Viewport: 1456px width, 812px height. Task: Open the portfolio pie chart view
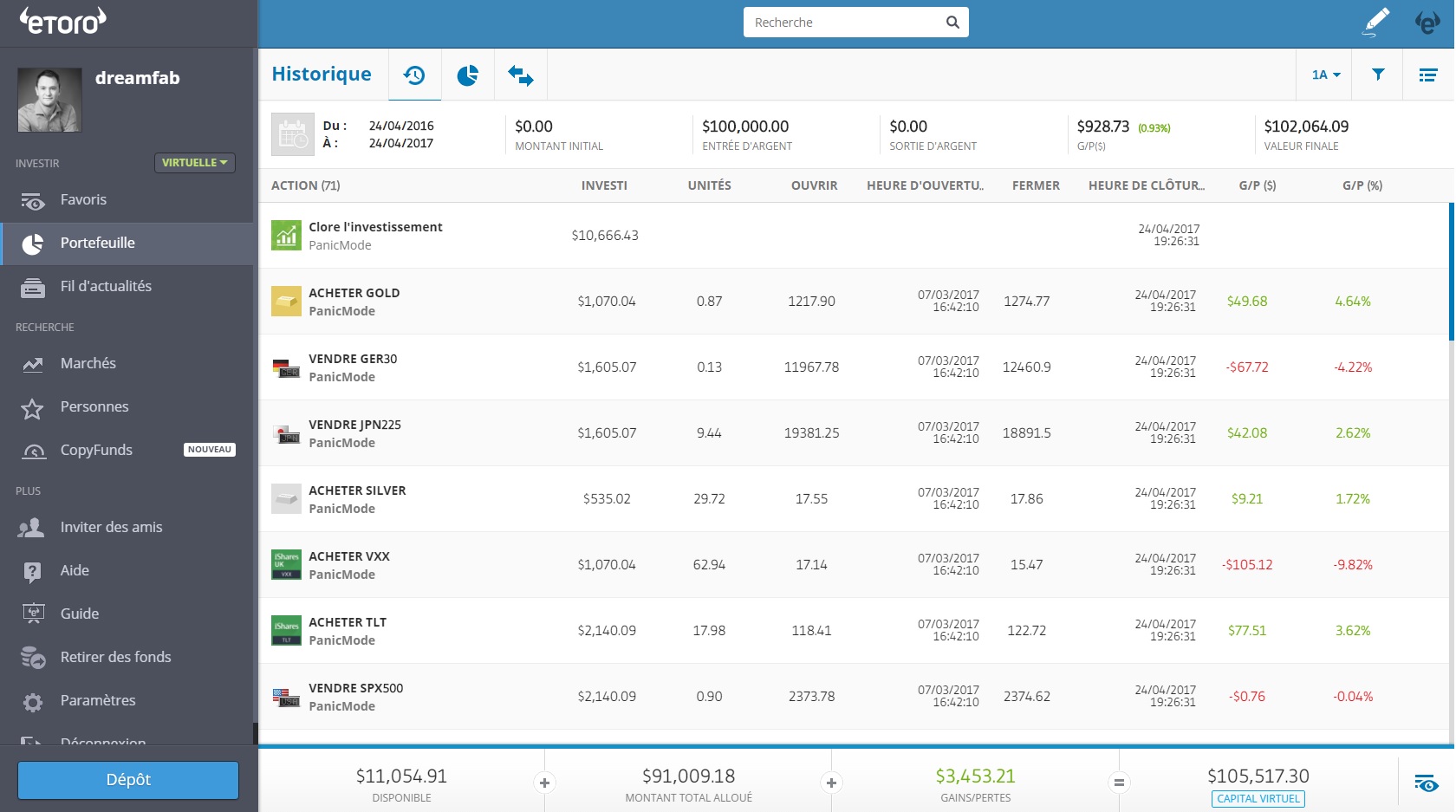pyautogui.click(x=468, y=75)
